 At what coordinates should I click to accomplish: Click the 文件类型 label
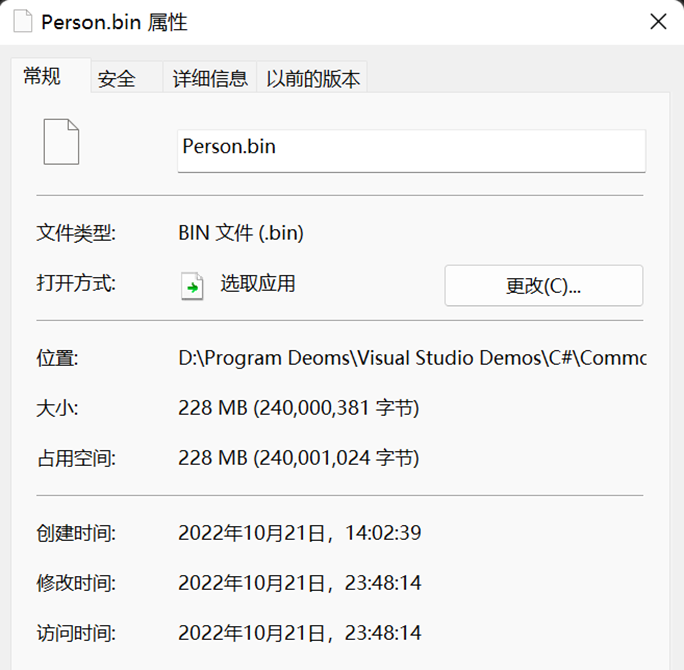pyautogui.click(x=76, y=233)
